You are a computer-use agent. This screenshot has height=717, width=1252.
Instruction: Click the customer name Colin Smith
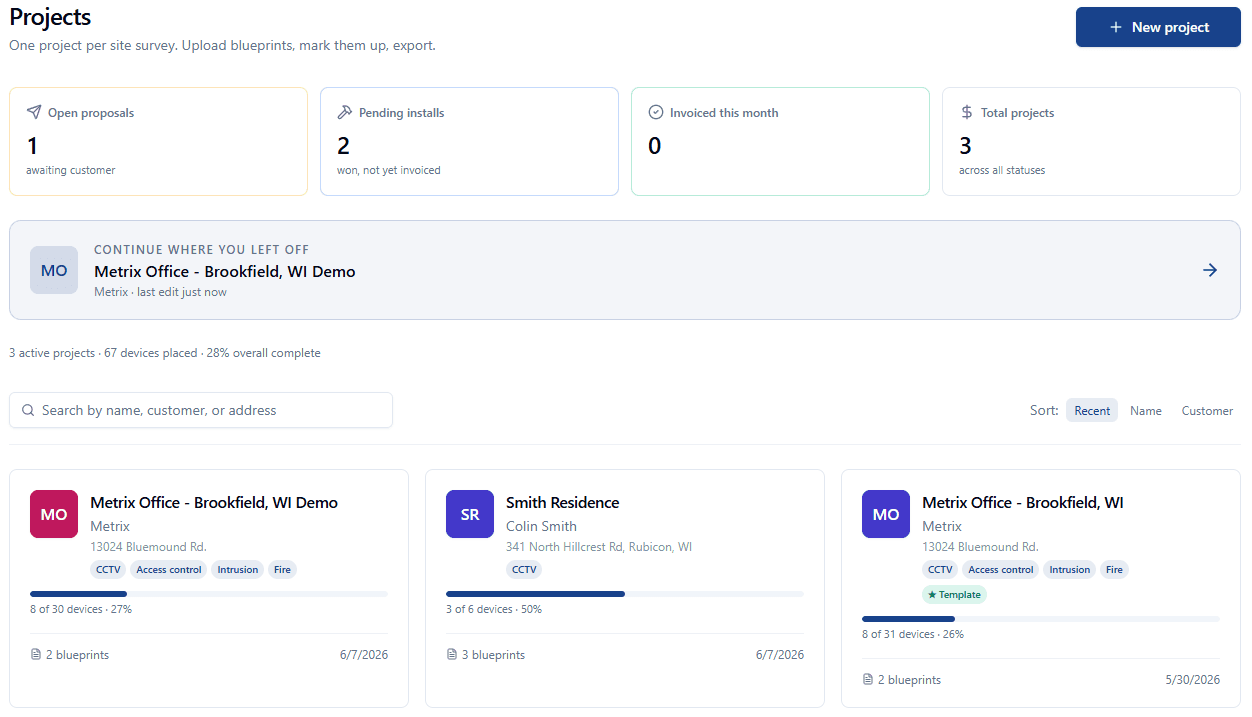[x=541, y=526]
